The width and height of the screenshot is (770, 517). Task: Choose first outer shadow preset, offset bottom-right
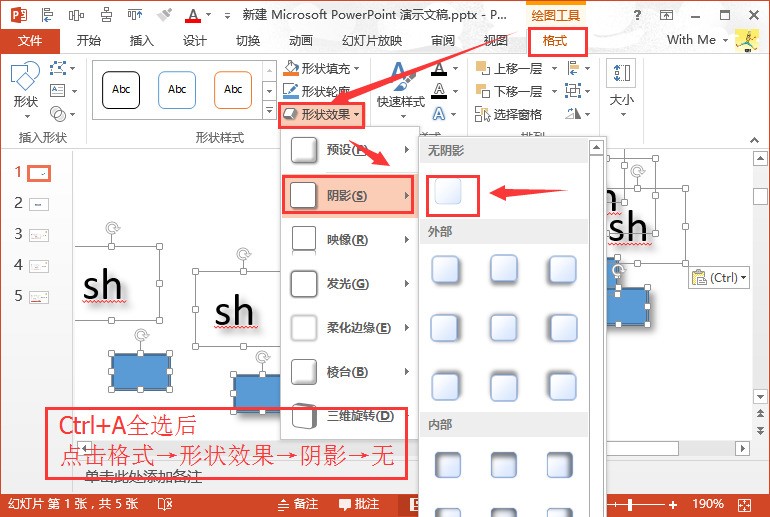point(445,270)
